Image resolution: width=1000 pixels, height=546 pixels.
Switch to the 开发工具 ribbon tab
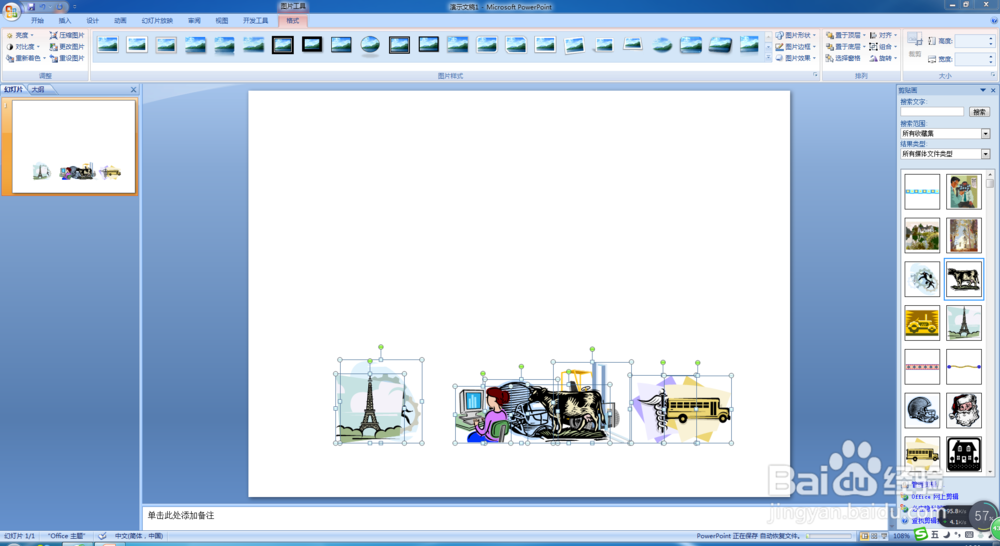click(x=255, y=21)
